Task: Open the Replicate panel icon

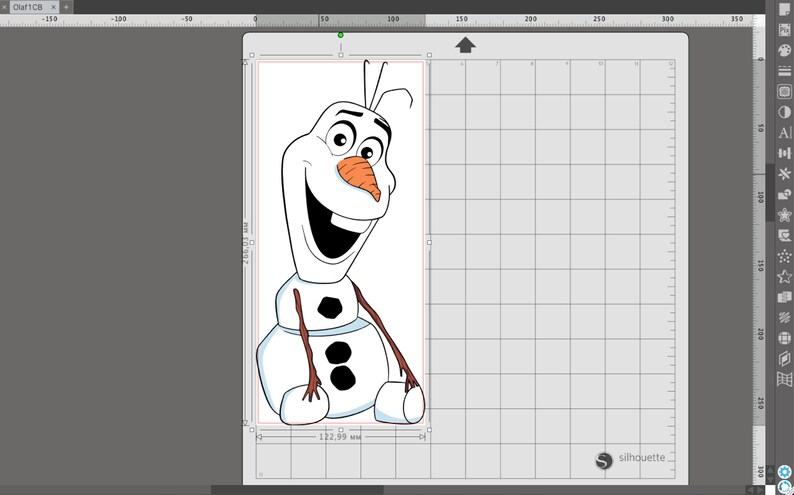Action: tap(784, 297)
